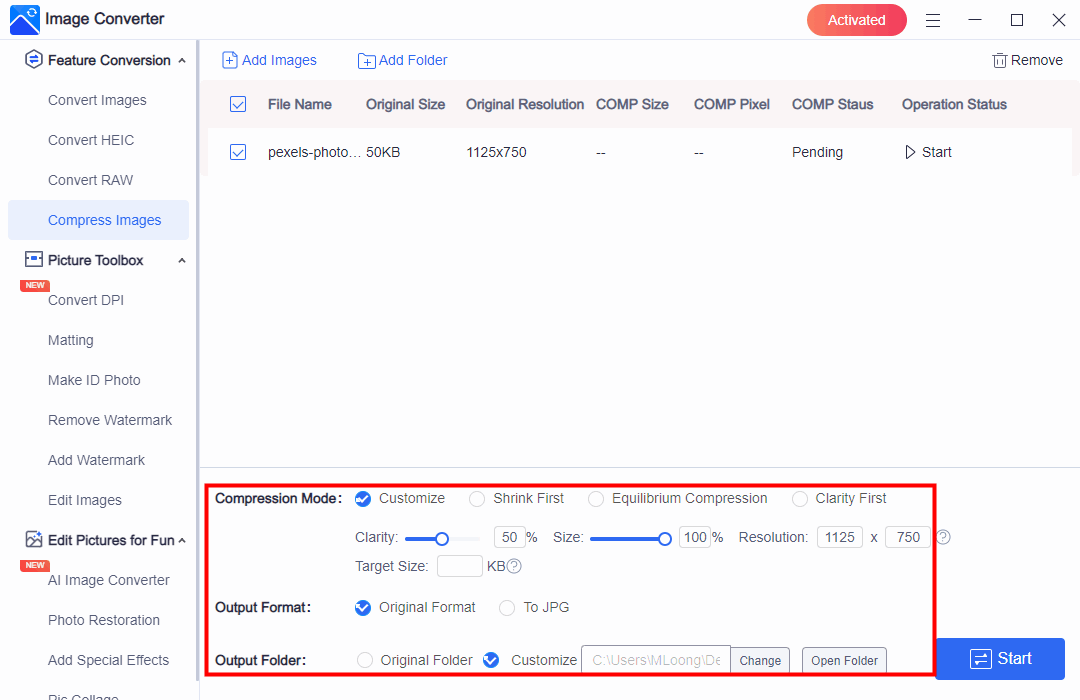1080x700 pixels.
Task: Select Shrink First compression mode
Action: [x=477, y=498]
